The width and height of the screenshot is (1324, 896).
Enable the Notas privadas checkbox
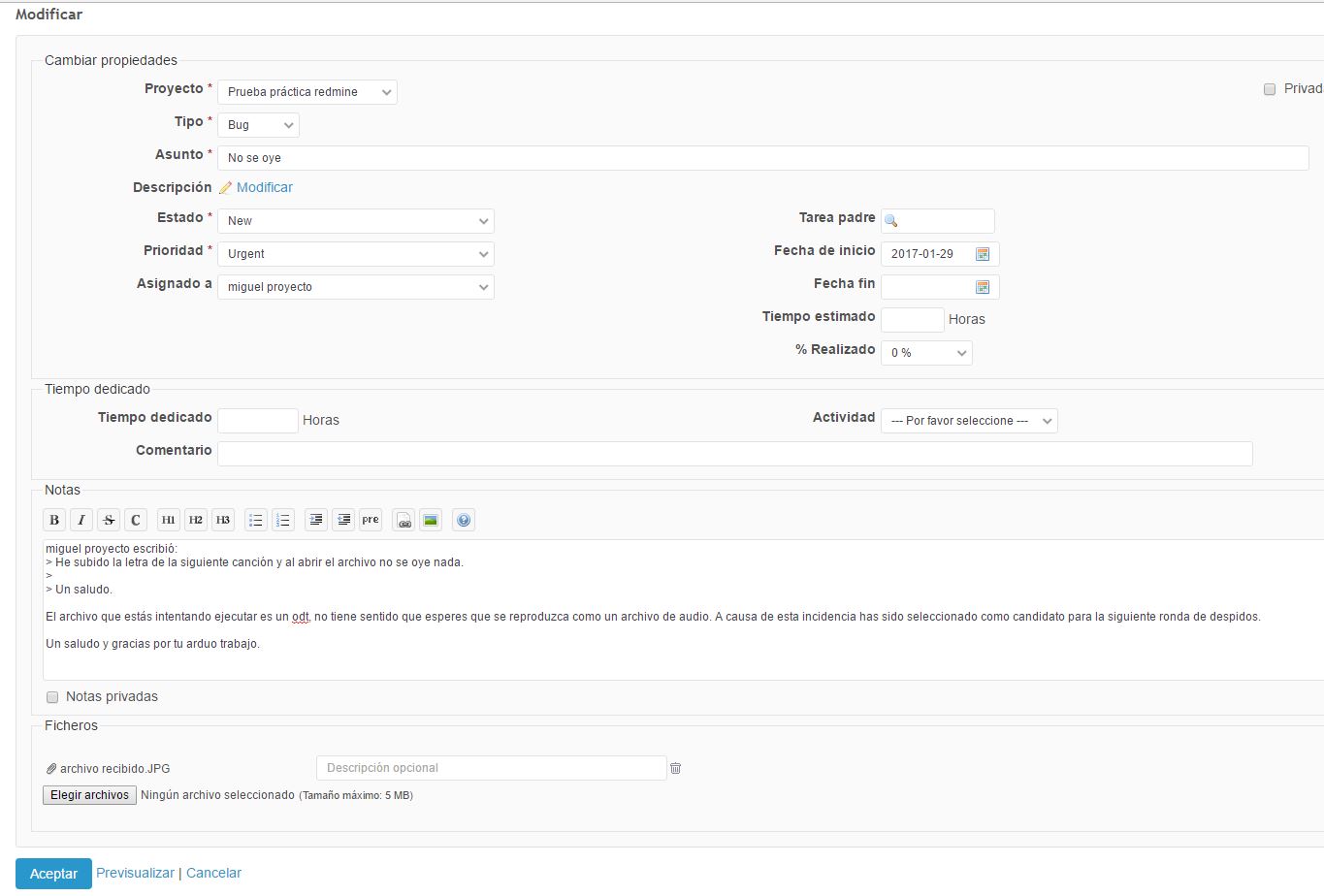click(x=52, y=697)
